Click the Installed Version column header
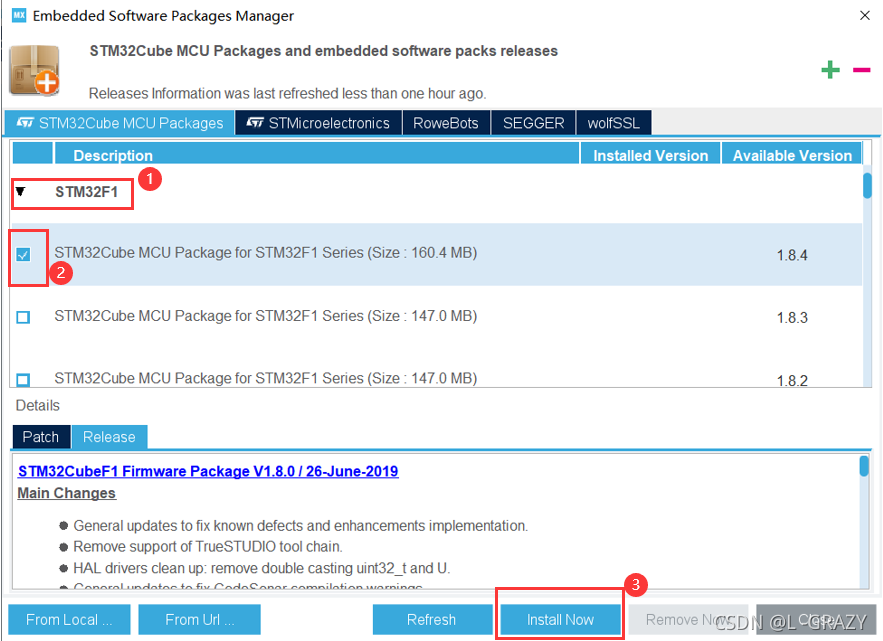Viewport: 883px width, 641px height. (x=650, y=155)
